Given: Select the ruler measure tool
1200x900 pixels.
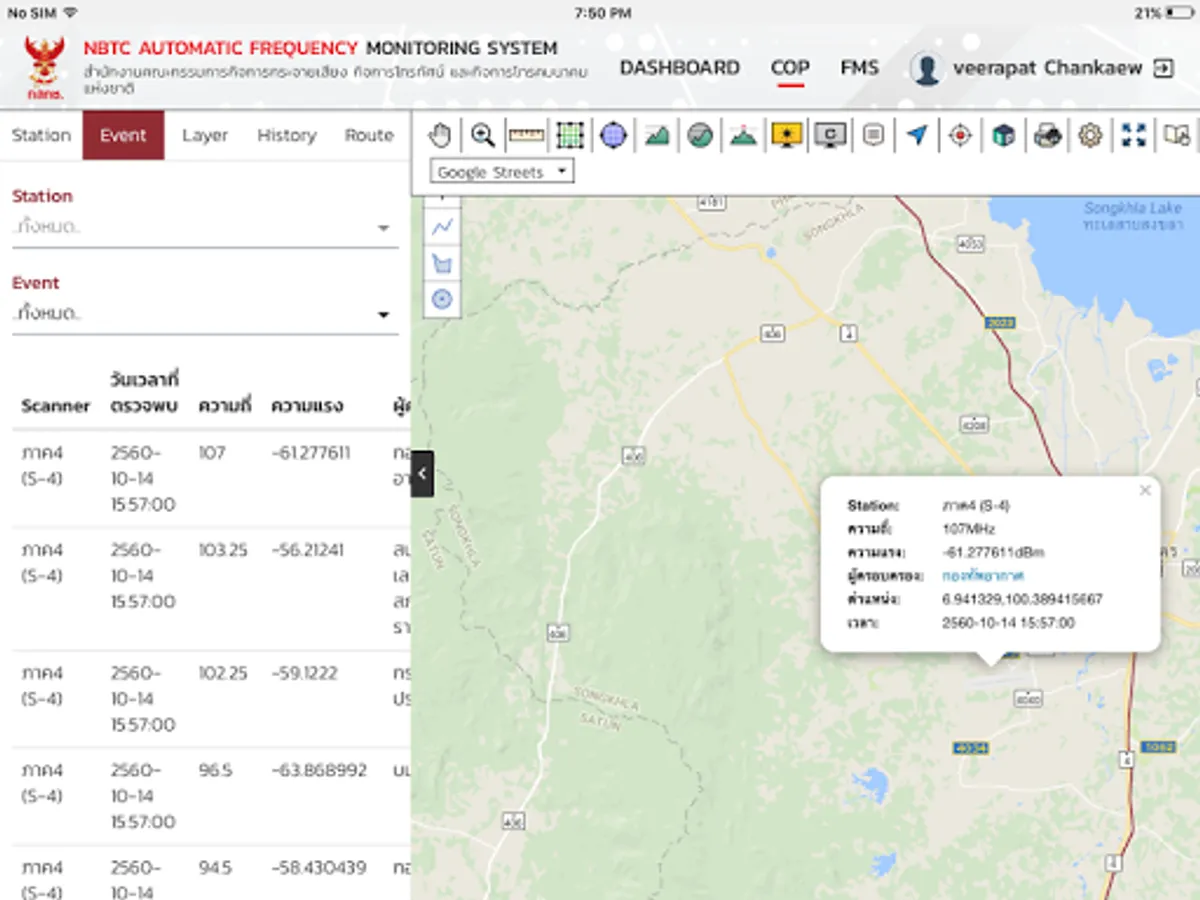Looking at the screenshot, I should pos(526,135).
